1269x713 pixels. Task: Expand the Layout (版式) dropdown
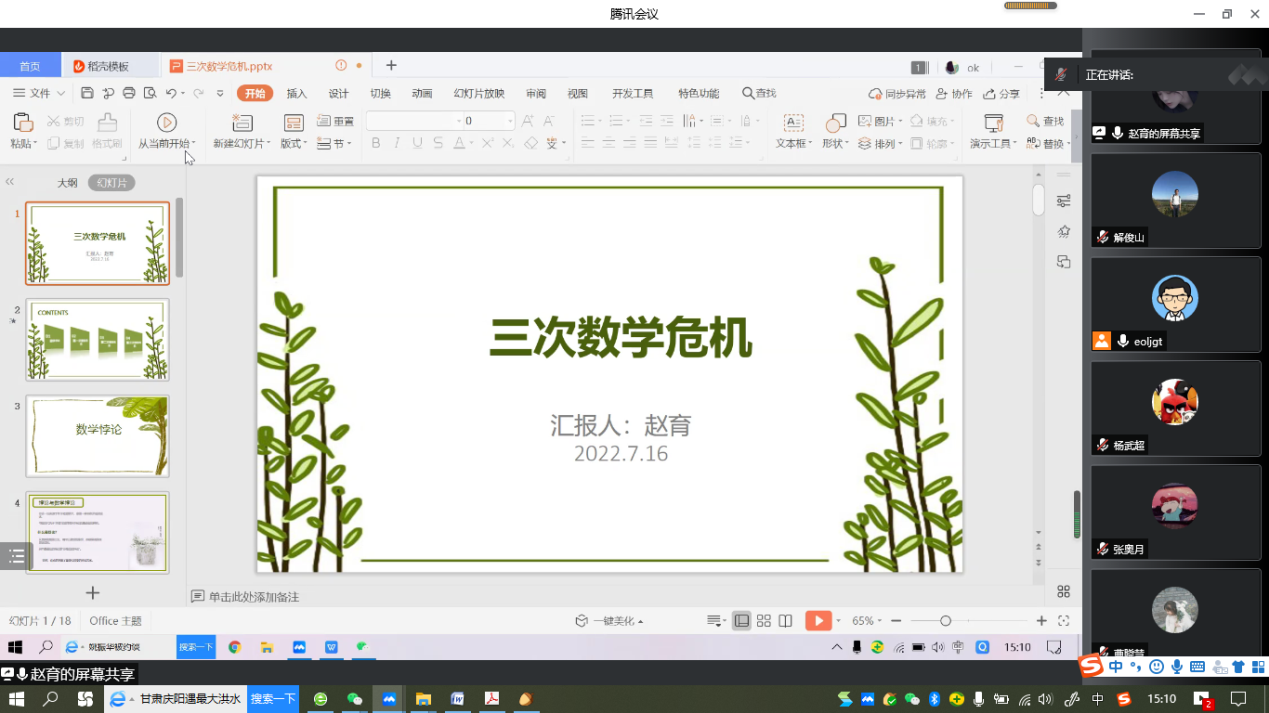[294, 143]
